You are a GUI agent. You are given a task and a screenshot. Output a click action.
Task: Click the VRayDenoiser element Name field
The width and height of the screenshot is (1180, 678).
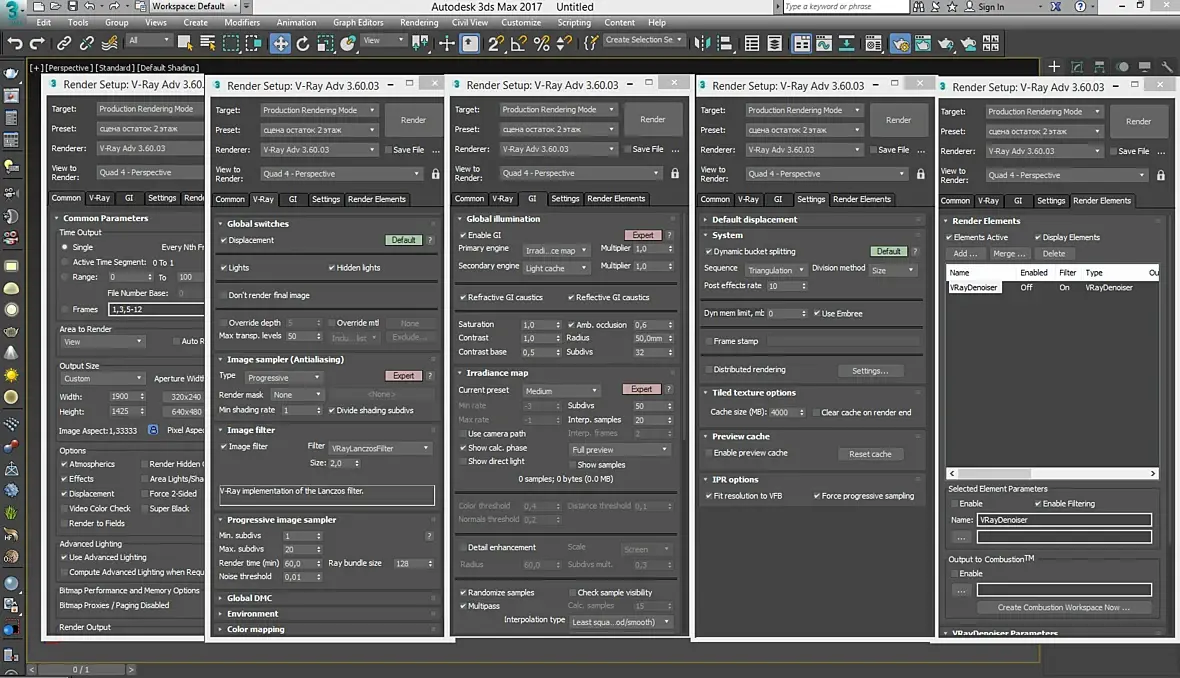pos(1064,520)
